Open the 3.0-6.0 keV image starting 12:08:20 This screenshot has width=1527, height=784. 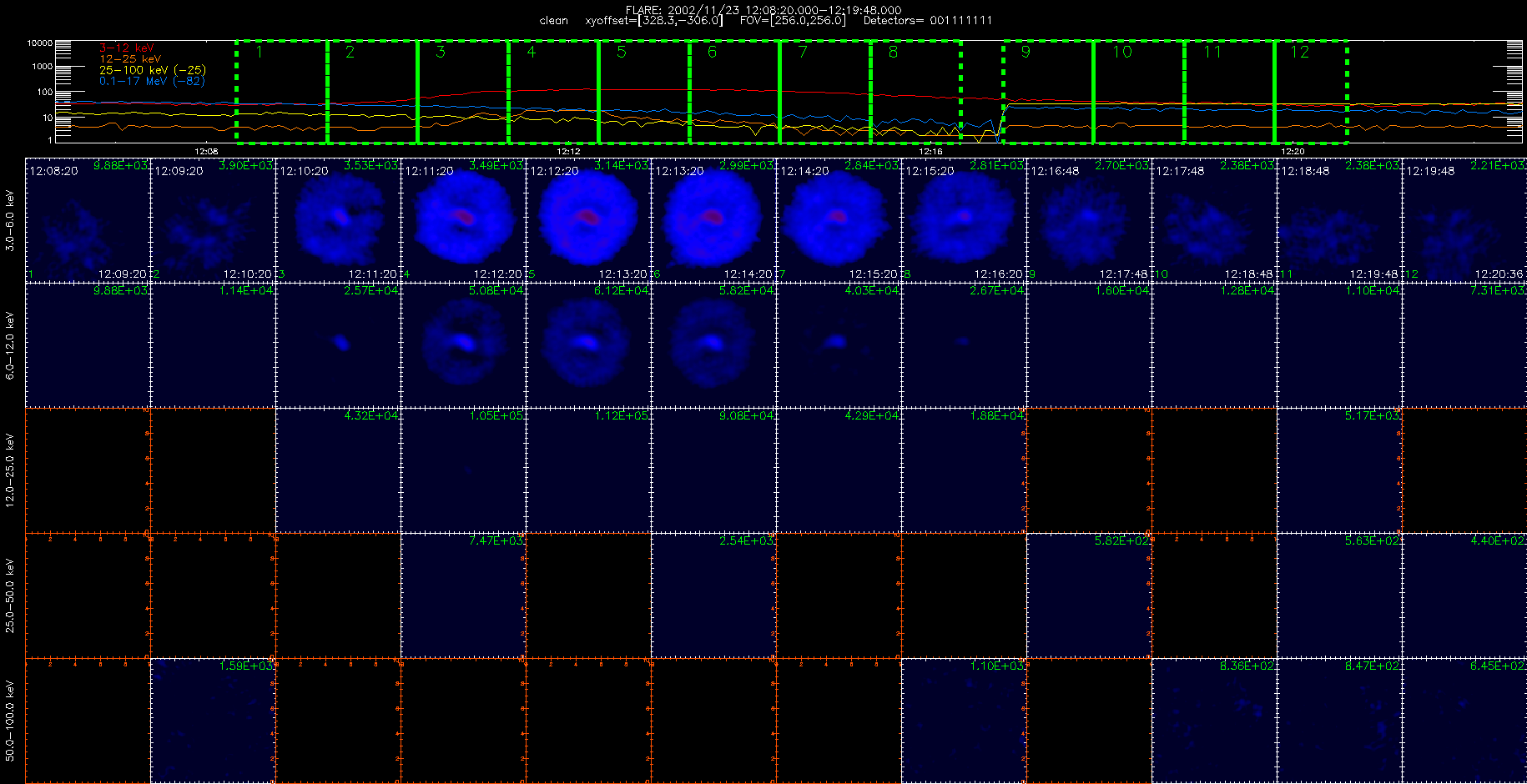tap(88, 220)
